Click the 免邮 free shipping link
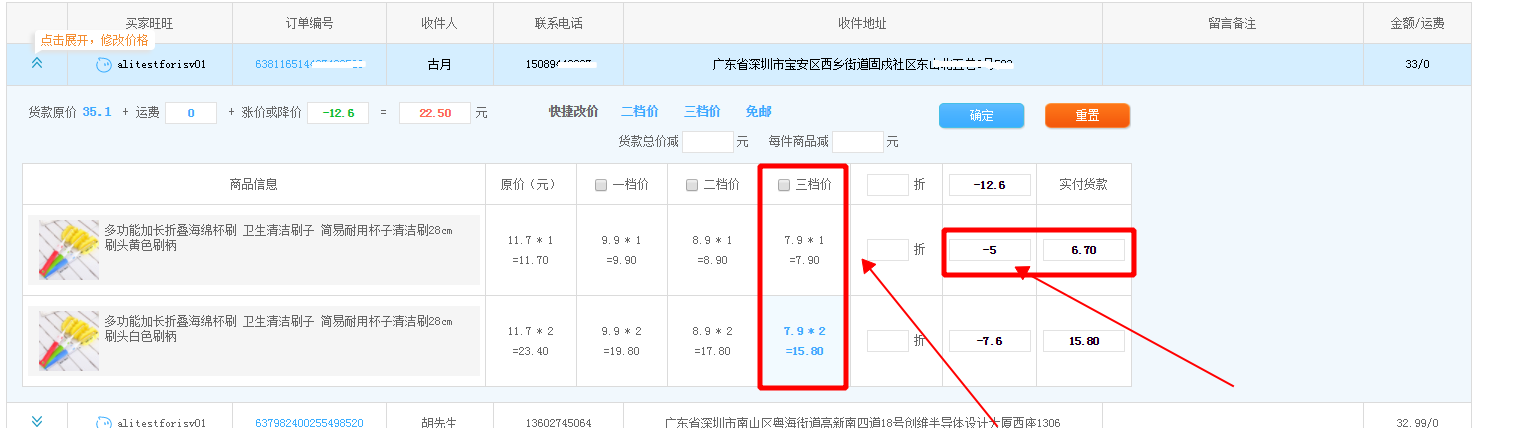 click(758, 112)
